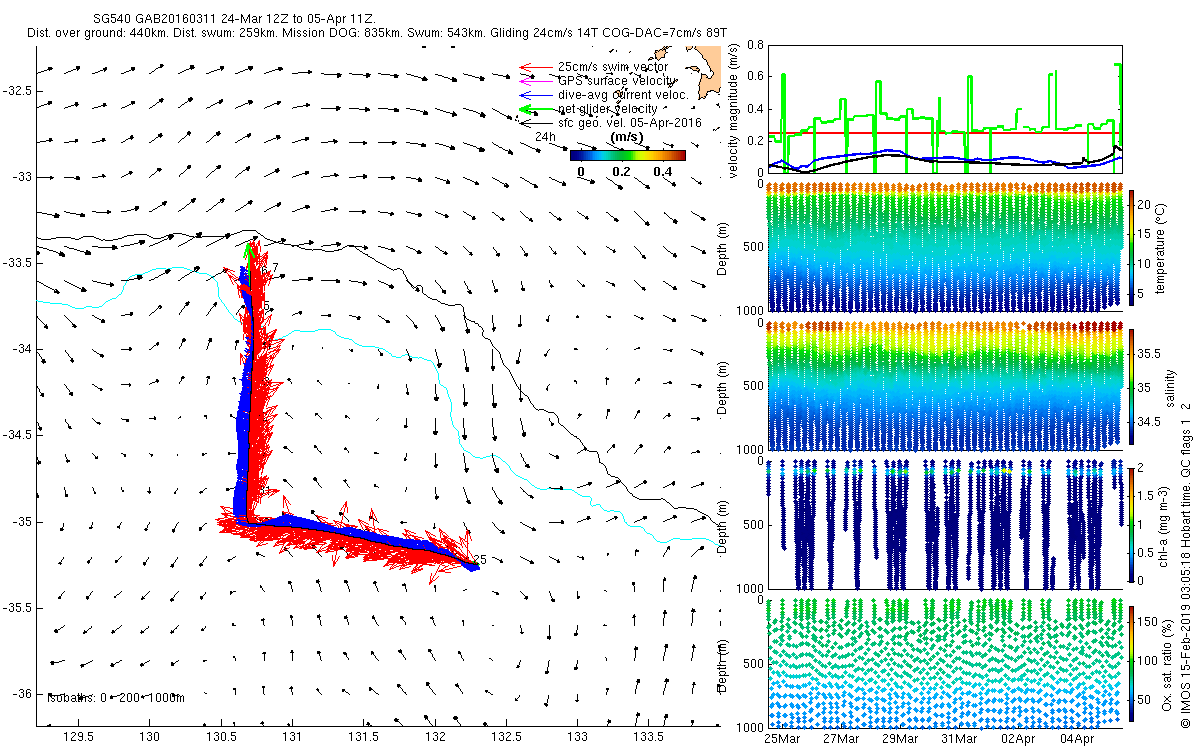
Task: Click the '-36' latitude tick label
Action: click(22, 694)
